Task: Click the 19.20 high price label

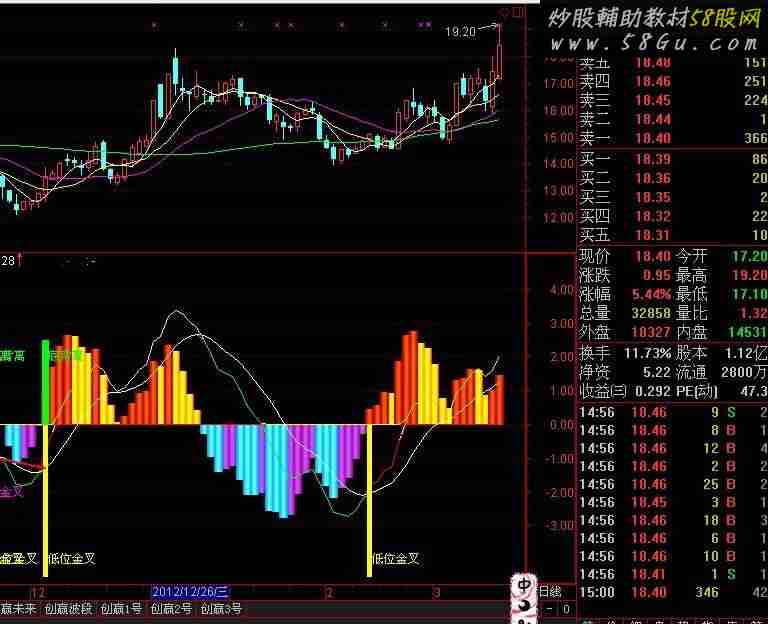Action: click(460, 32)
